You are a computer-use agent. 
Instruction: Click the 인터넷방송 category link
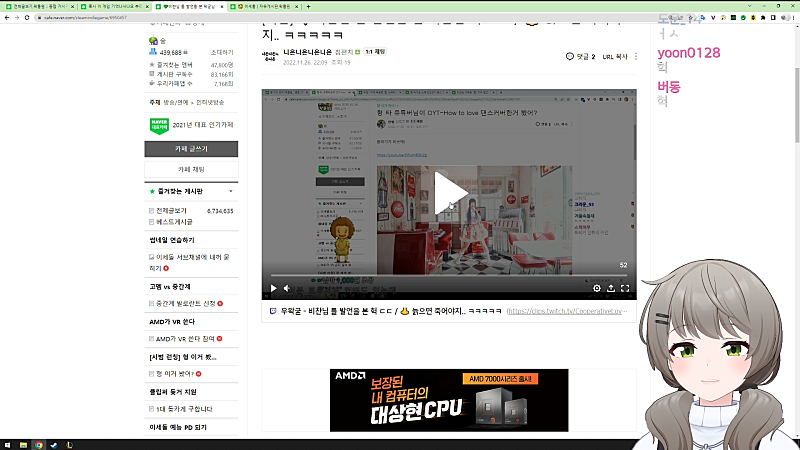[x=210, y=103]
